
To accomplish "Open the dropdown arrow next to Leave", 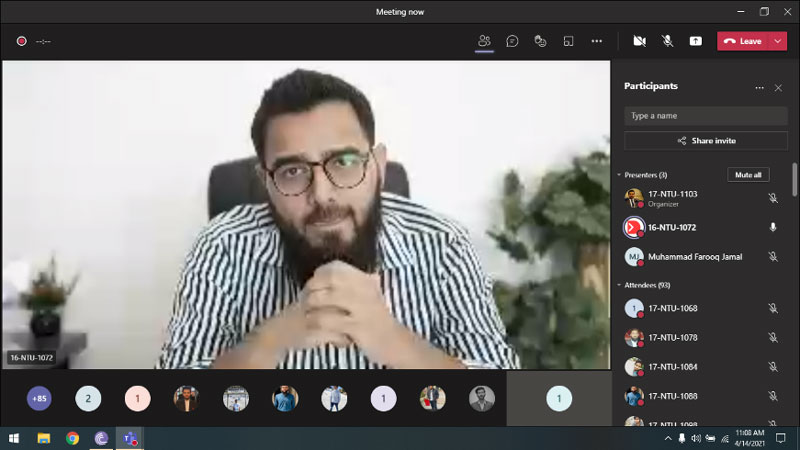I will (x=778, y=41).
